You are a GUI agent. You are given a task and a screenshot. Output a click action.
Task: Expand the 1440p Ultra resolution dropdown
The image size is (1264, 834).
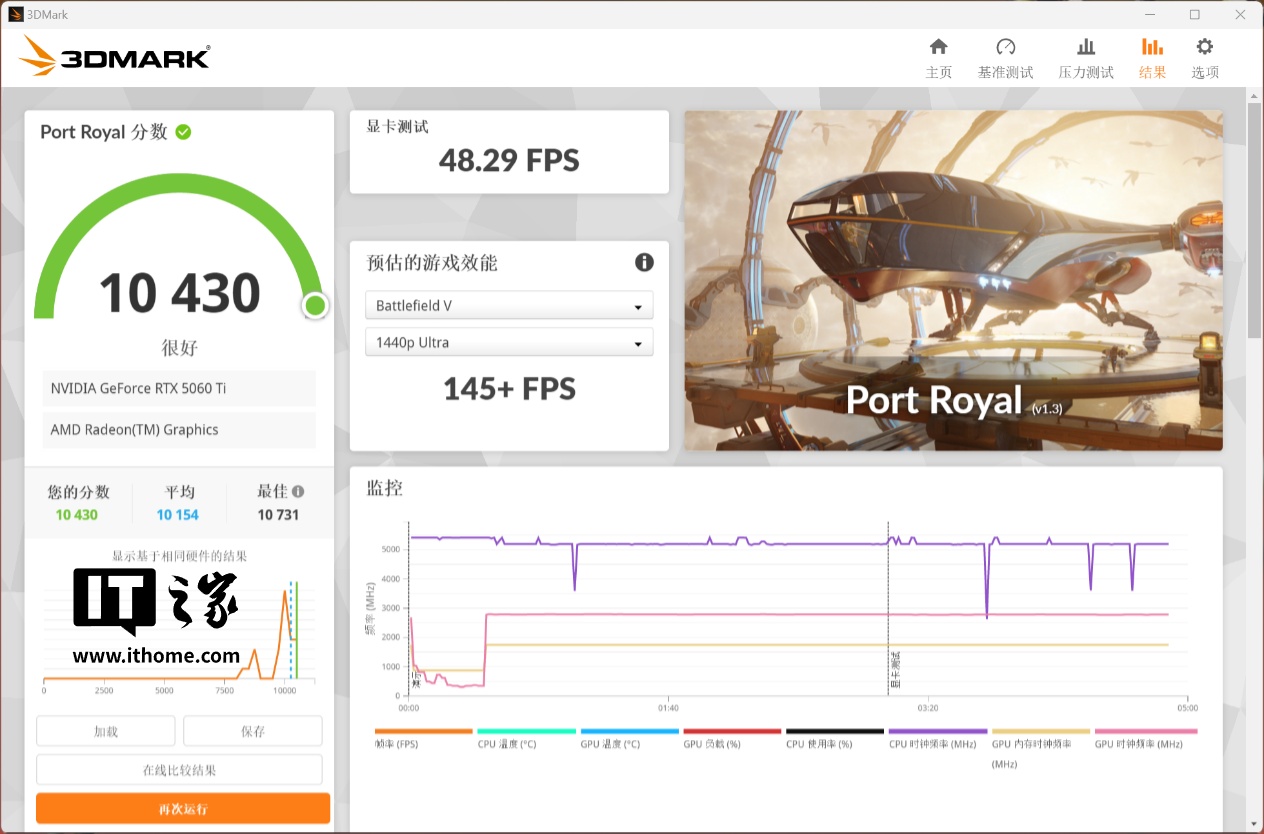508,343
